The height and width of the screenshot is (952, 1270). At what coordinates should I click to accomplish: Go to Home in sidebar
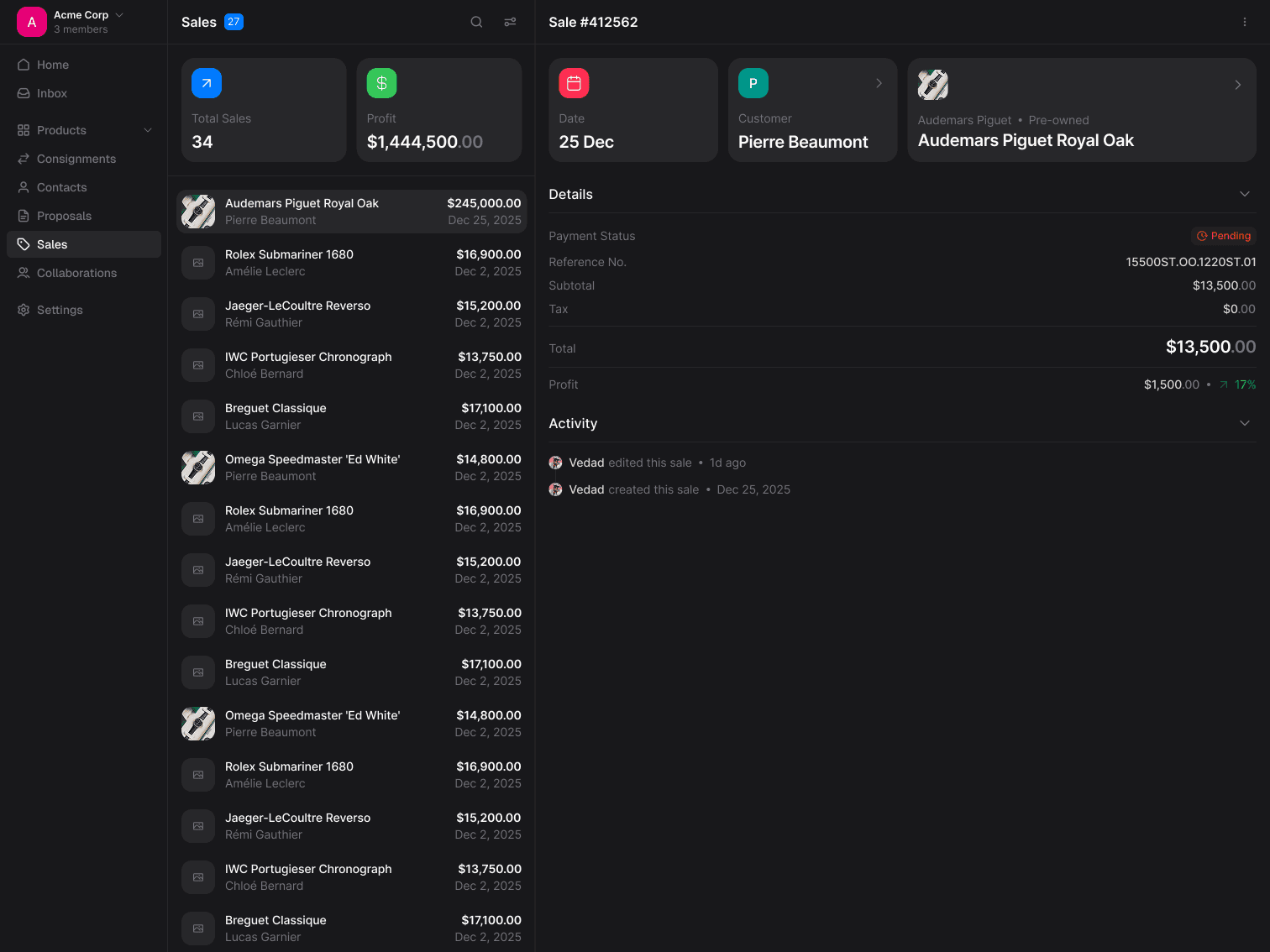point(84,65)
